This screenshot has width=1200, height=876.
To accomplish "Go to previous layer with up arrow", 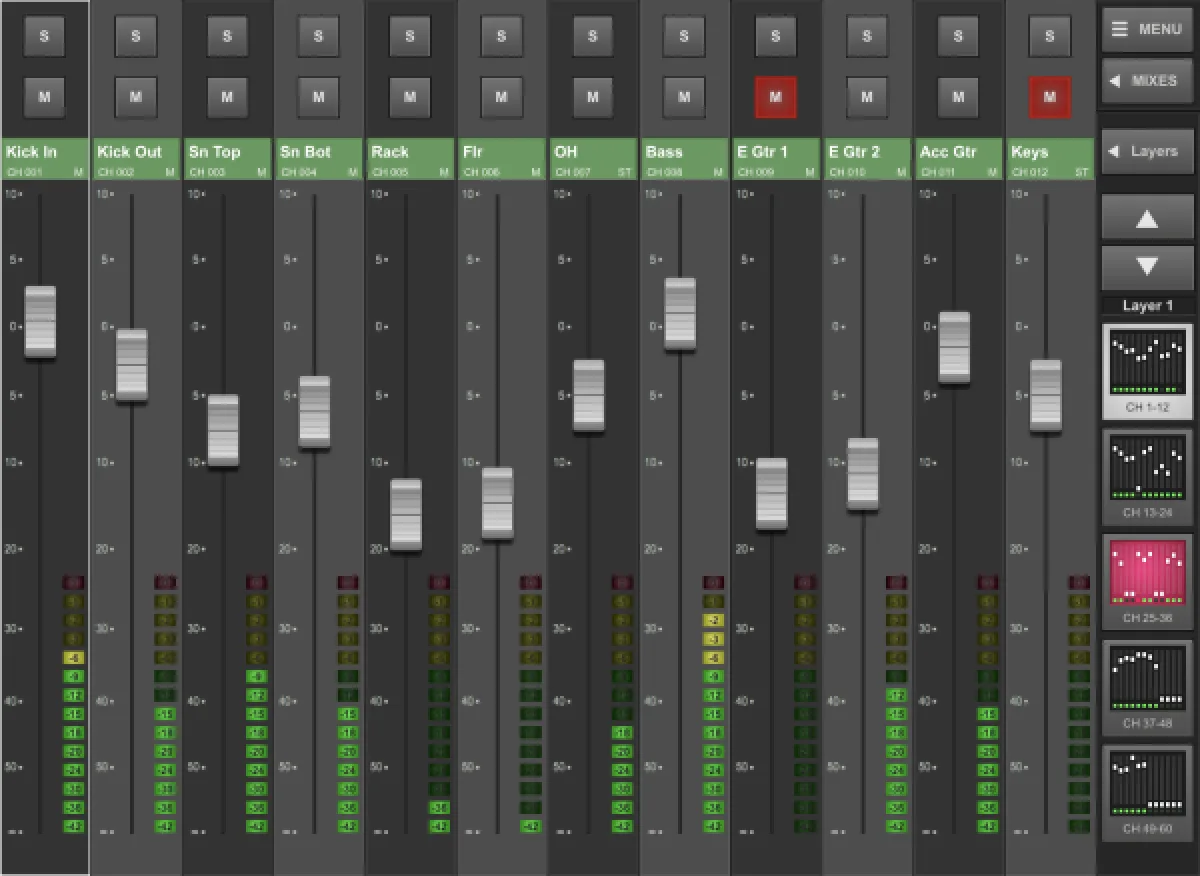I will [x=1147, y=218].
